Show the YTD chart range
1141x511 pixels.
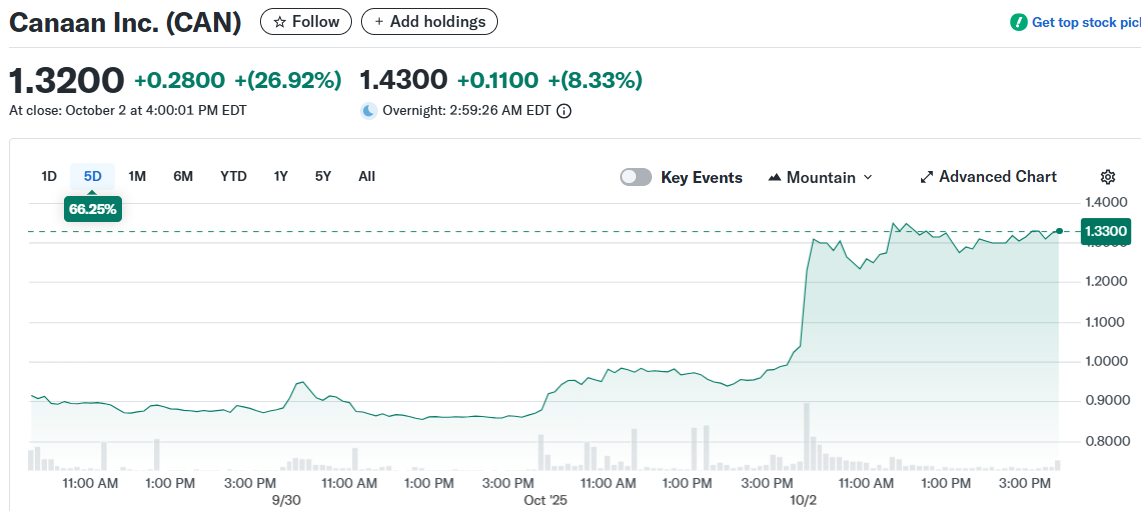tap(233, 176)
